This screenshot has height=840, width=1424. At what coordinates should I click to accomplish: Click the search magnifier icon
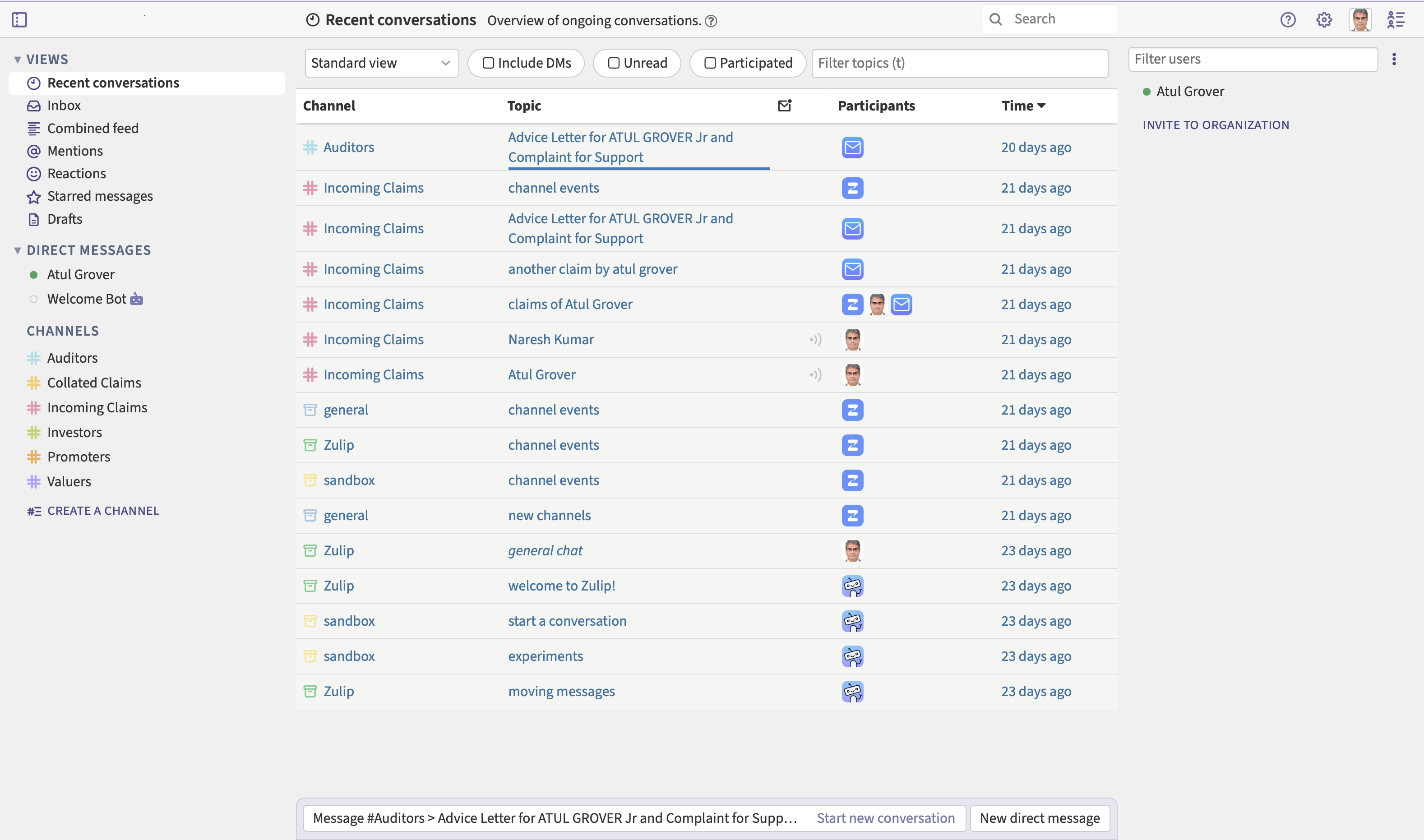point(995,19)
